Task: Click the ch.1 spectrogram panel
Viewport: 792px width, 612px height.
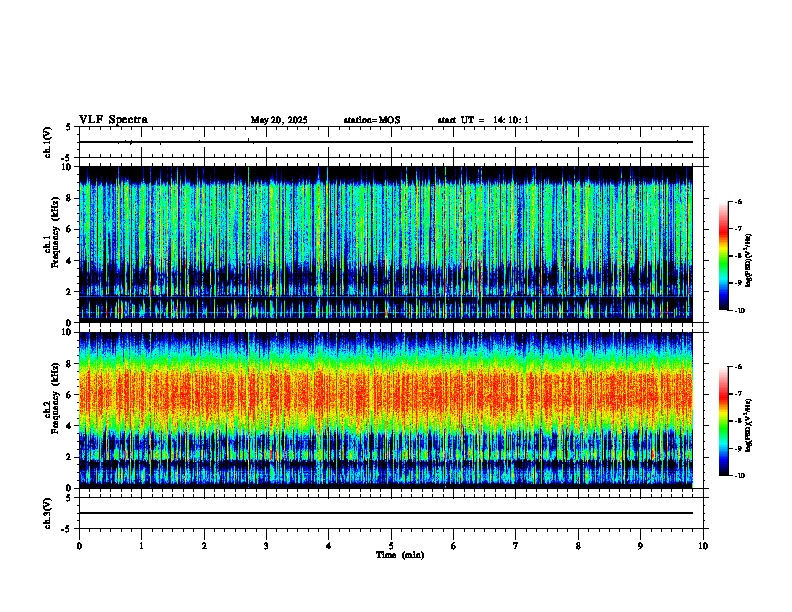Action: pos(386,244)
